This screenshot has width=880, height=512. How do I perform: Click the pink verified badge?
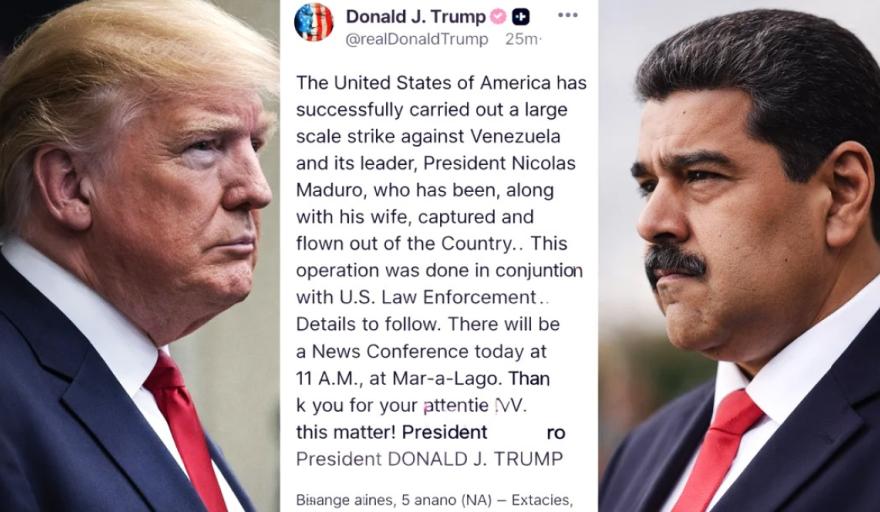[498, 17]
